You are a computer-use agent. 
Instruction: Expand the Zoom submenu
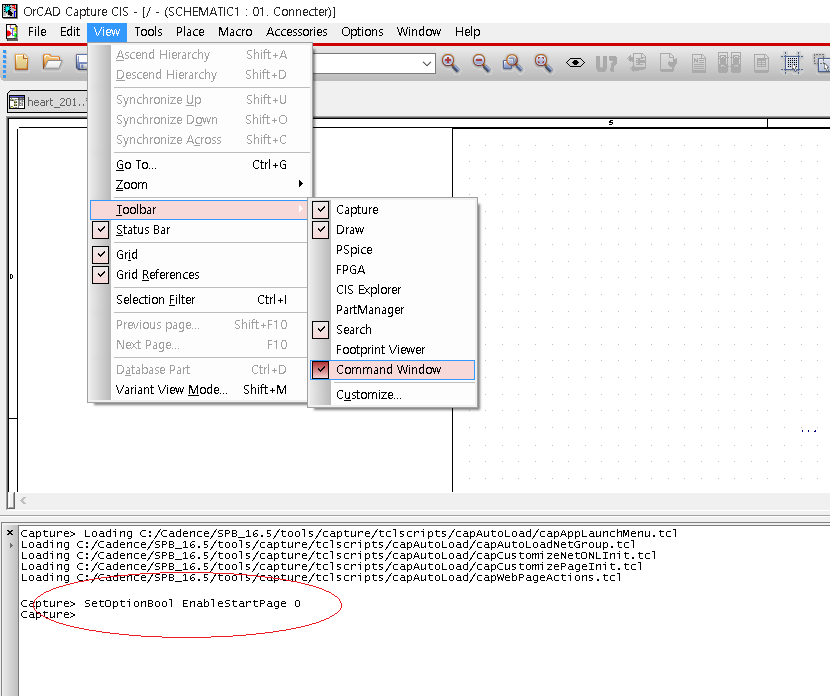199,185
